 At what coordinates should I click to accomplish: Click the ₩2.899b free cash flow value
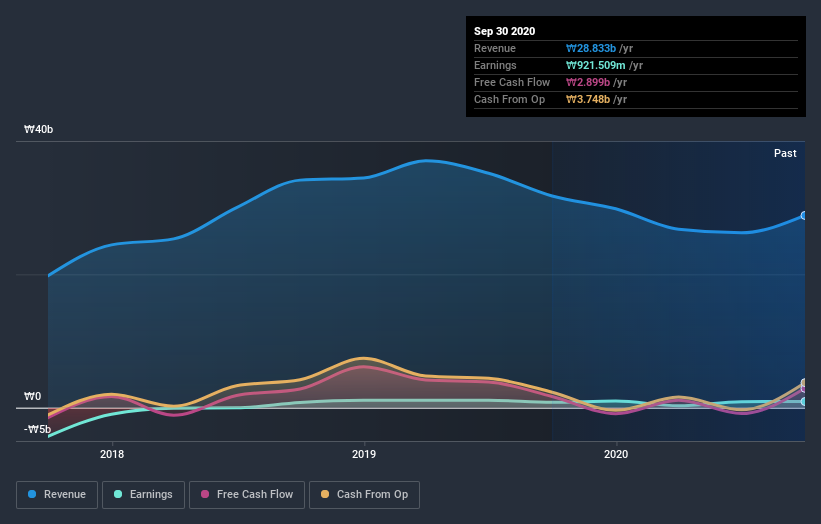587,82
